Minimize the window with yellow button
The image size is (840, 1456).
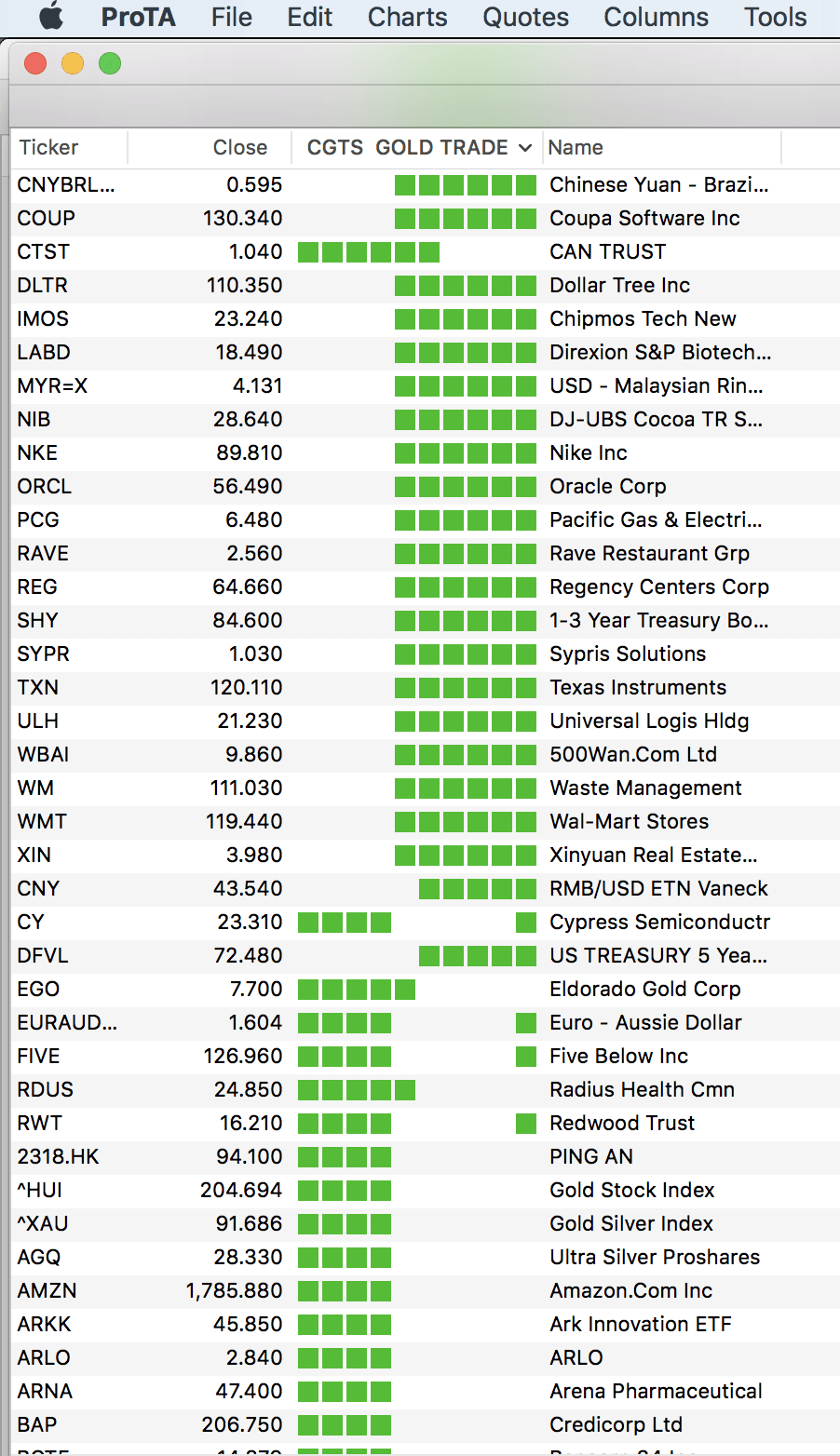pos(73,63)
